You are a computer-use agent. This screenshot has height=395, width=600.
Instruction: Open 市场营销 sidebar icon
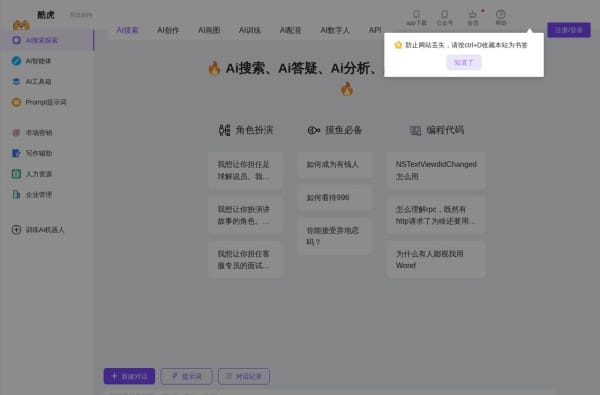[x=16, y=133]
